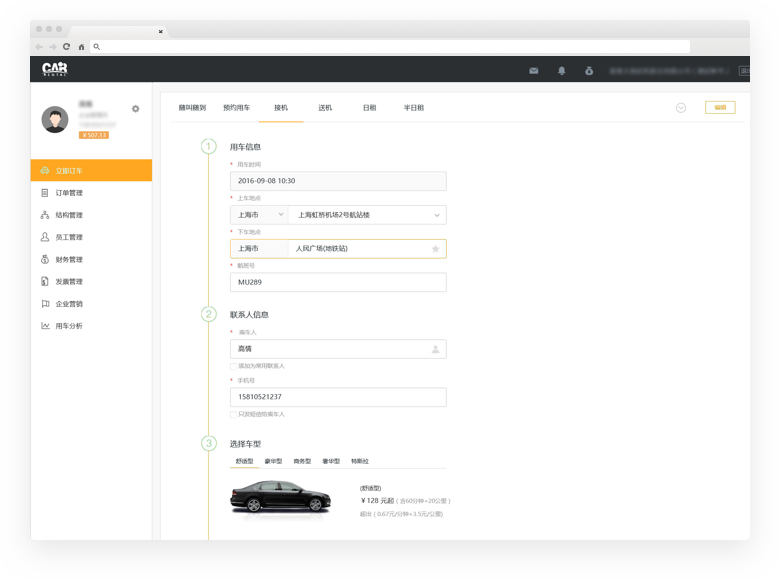Switch to the 半日租 tab
Screen dimensions: 780x580
(x=414, y=107)
